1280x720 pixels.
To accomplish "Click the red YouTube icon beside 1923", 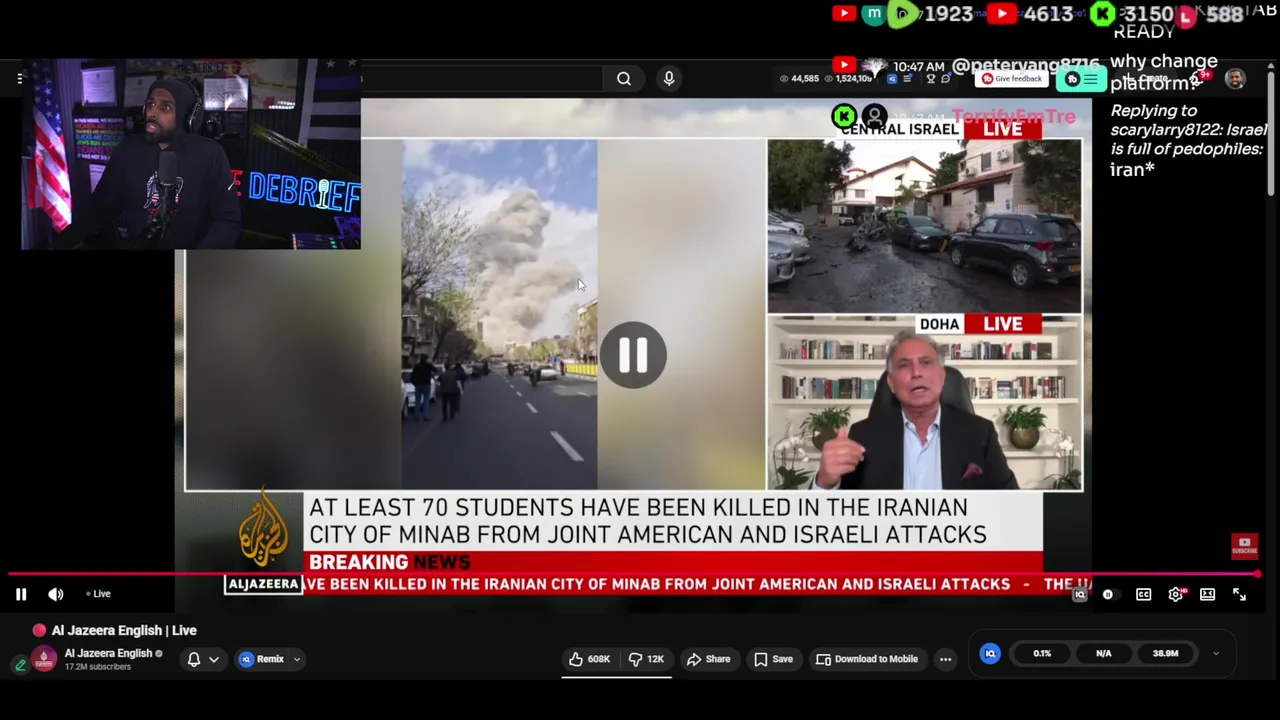I will [x=843, y=13].
